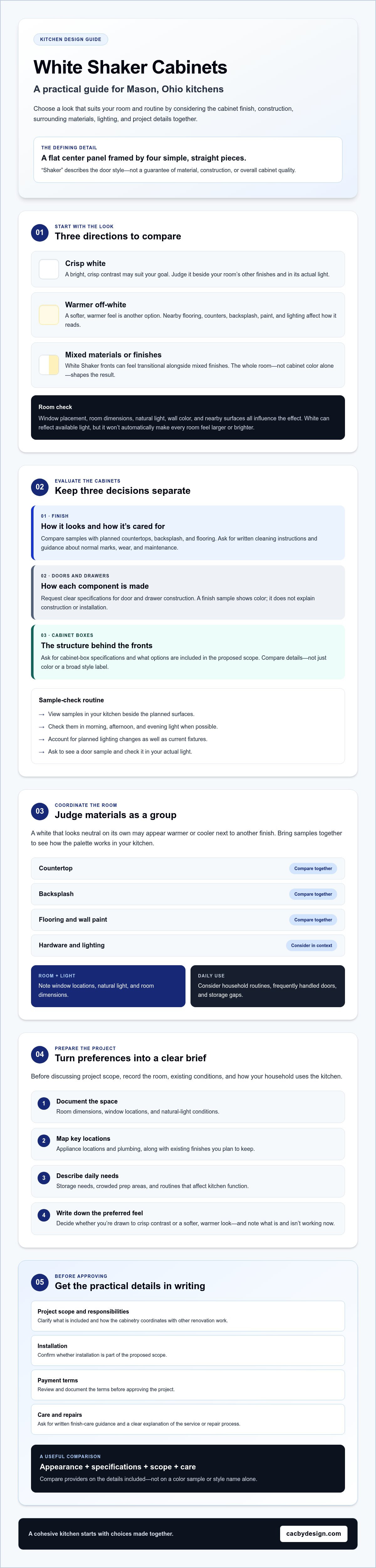Click Compare together badge on Backsplash row
This screenshot has height=1568, width=376.
[313, 894]
